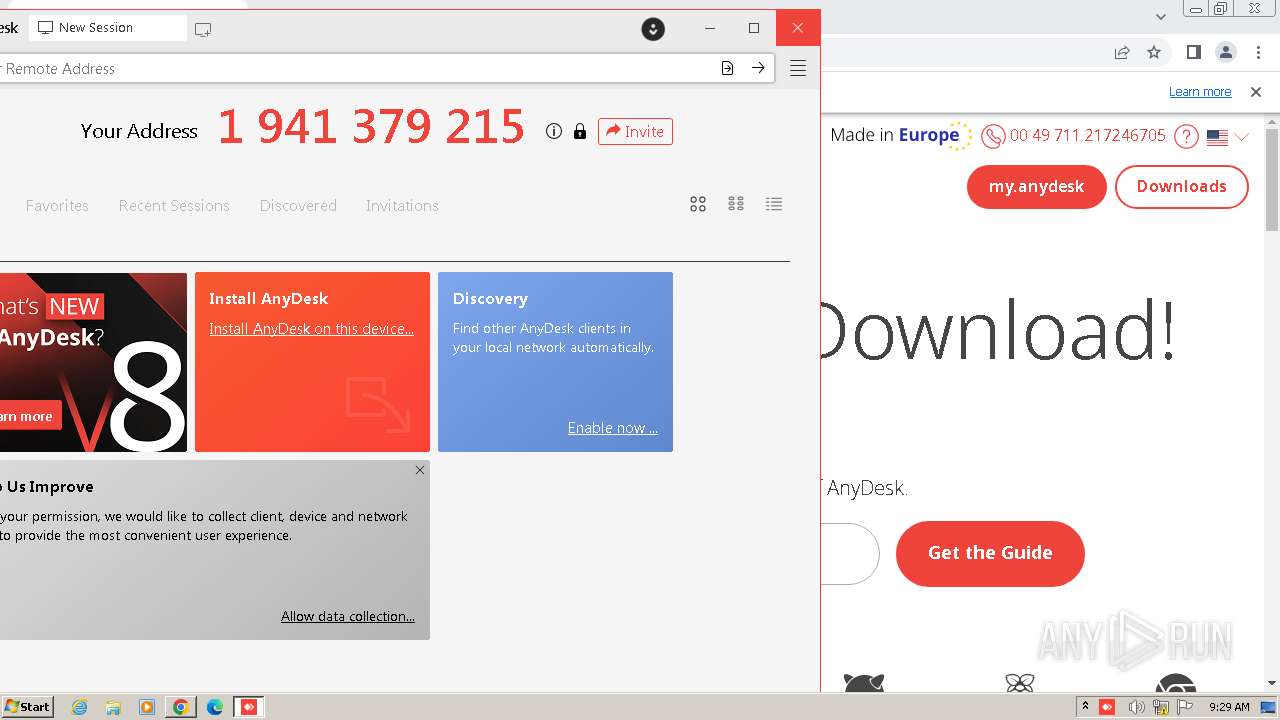Click Allow data collection link
1280x720 pixels.
click(348, 616)
